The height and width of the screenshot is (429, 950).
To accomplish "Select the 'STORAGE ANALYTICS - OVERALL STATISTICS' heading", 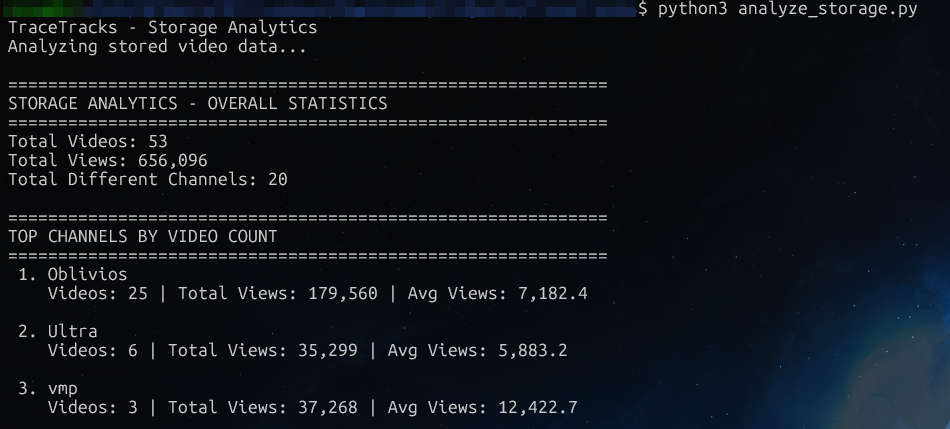I will [x=198, y=104].
